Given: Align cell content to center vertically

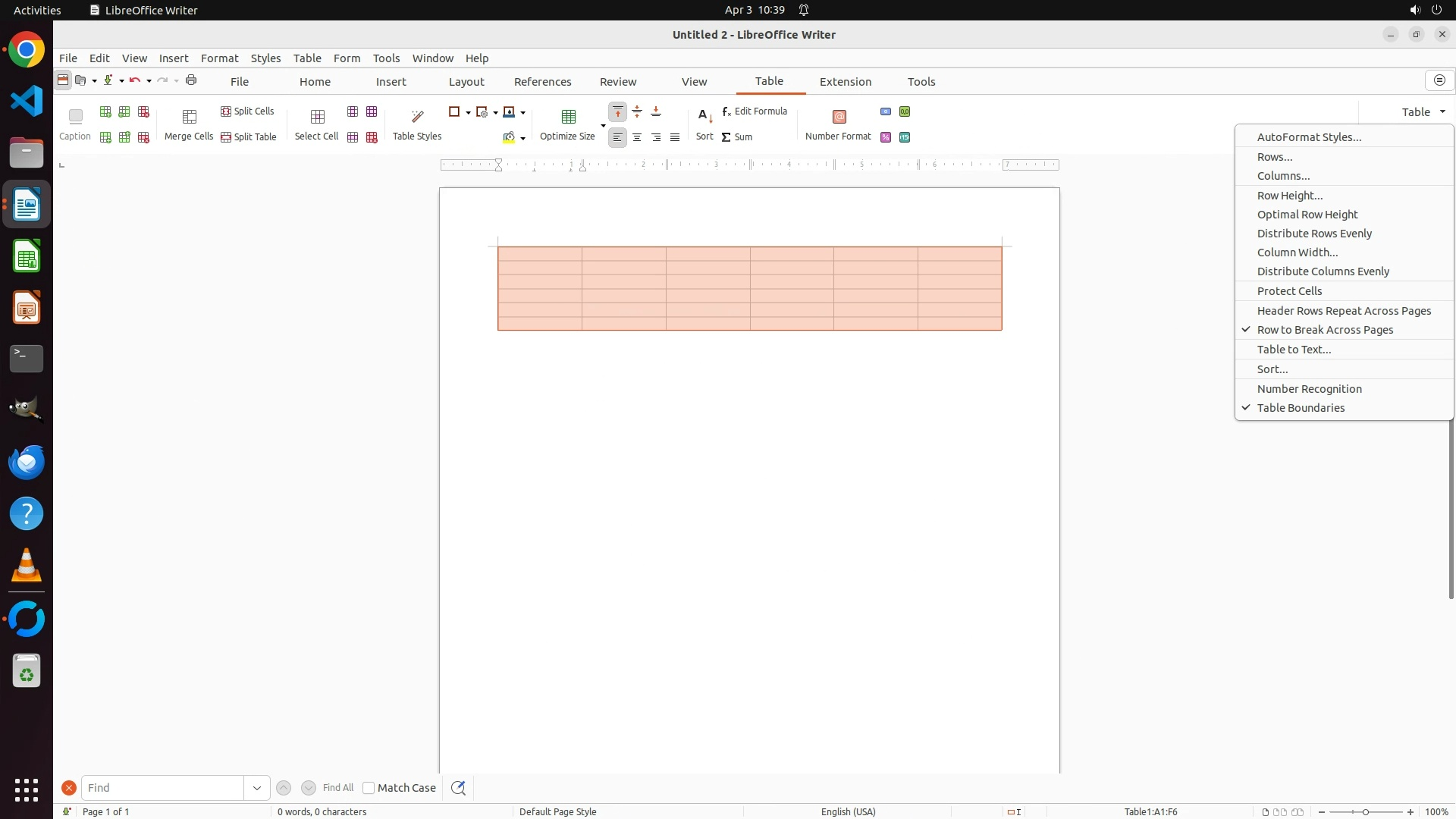Looking at the screenshot, I should (x=637, y=112).
